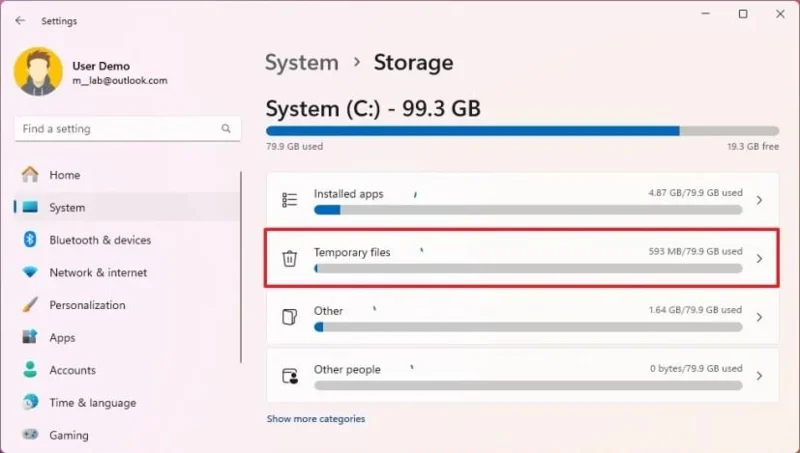Close the Settings window
The width and height of the screenshot is (800, 453).
[x=780, y=14]
